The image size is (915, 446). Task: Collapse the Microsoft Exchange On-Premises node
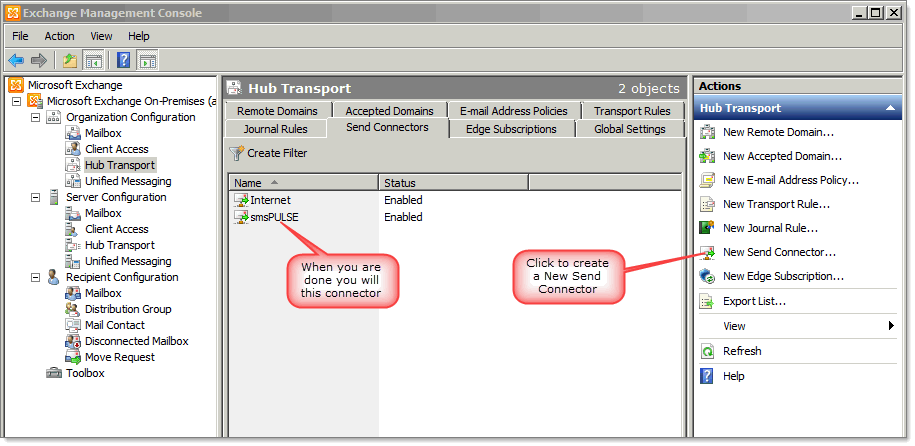point(16,101)
